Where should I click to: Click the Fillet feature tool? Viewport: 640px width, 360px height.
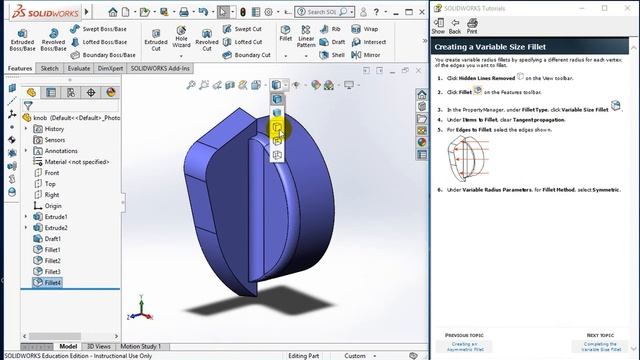[286, 33]
